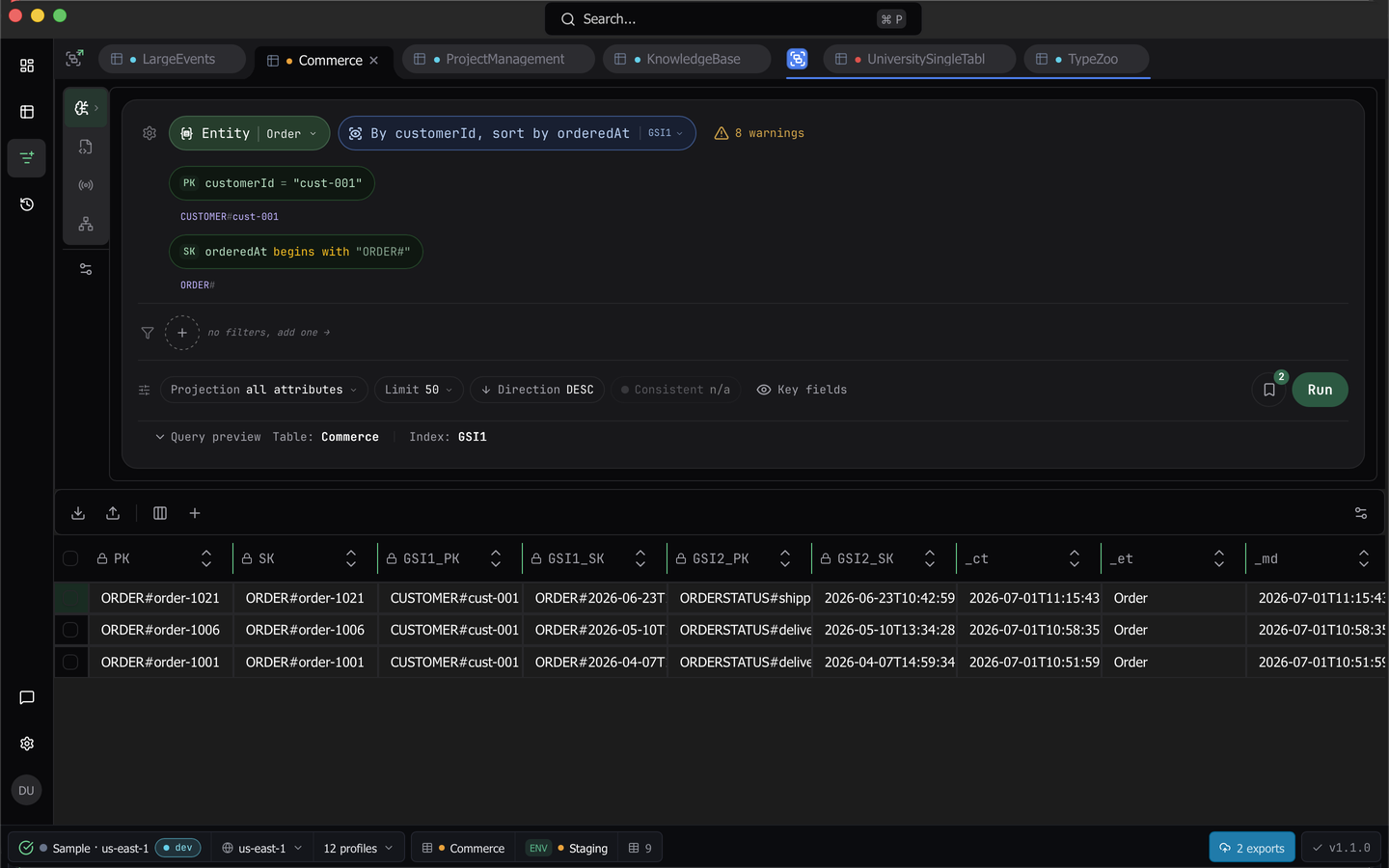The height and width of the screenshot is (868, 1389).
Task: Check the row checkbox for order-1021
Action: 70,598
